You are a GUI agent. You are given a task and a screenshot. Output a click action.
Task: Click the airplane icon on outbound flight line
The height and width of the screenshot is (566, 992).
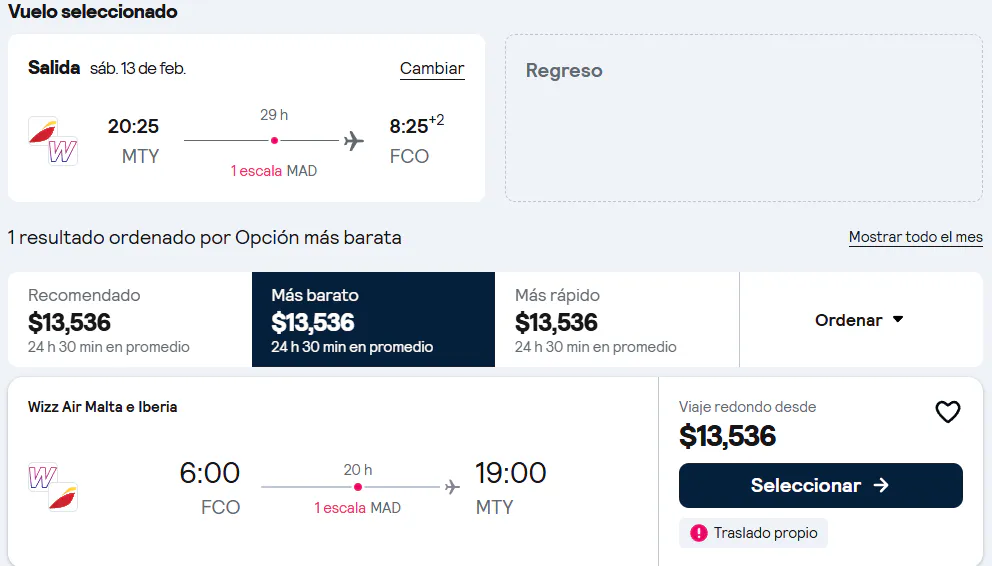[x=354, y=140]
